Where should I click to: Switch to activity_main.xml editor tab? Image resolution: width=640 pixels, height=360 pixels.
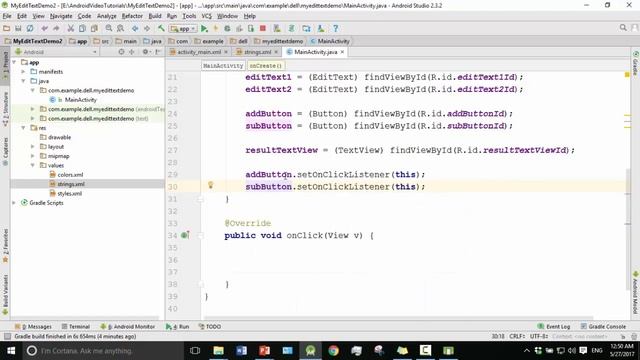[x=198, y=52]
